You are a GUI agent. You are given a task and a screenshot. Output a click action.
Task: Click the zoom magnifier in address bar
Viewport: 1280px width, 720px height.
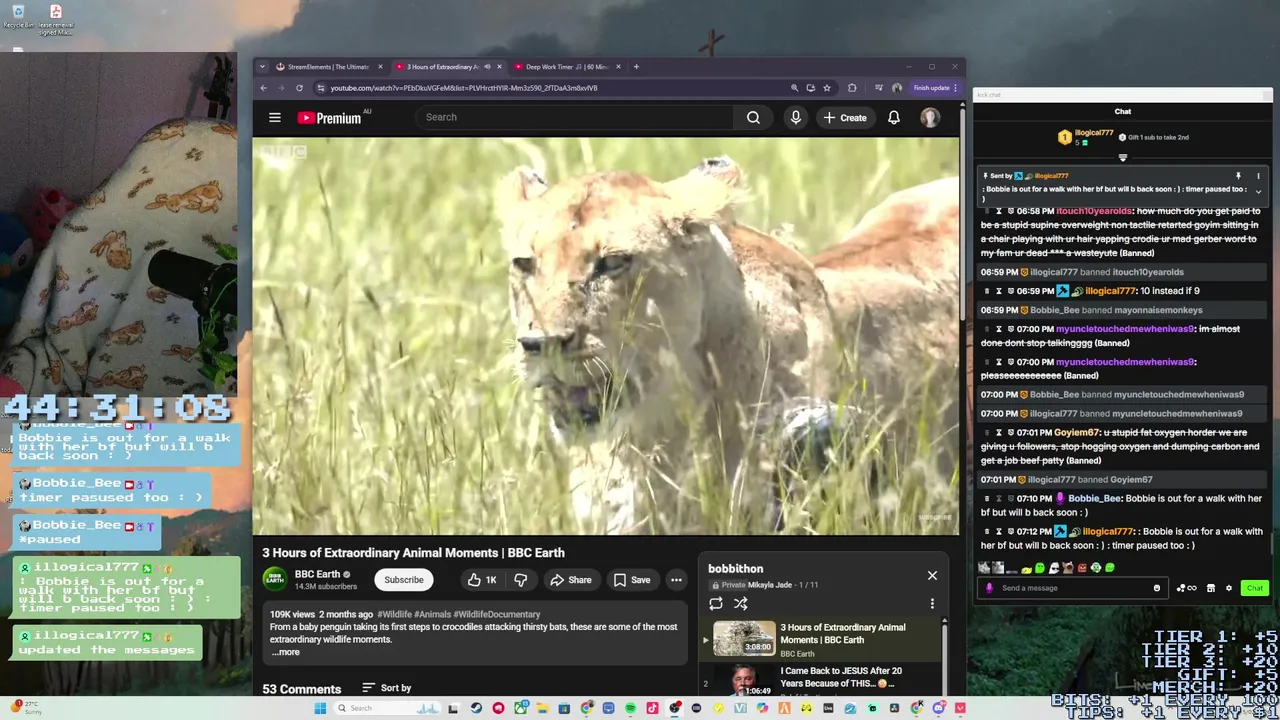(795, 88)
